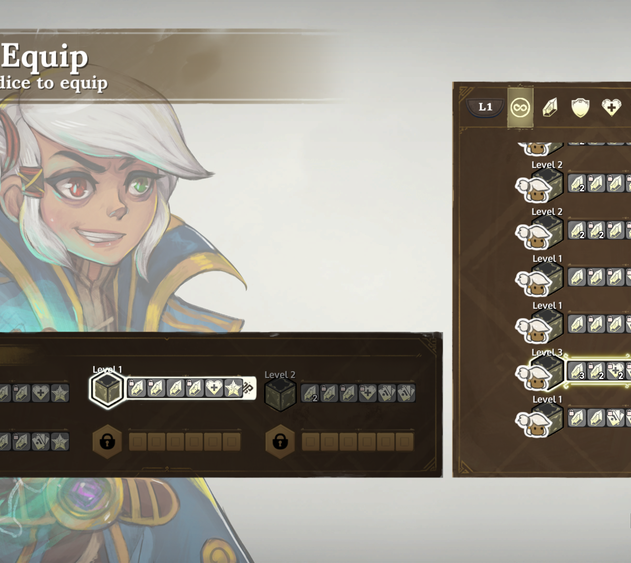Select the highlighted Level 1 equipped die
Screen dimensions: 631x563
(x=107, y=388)
